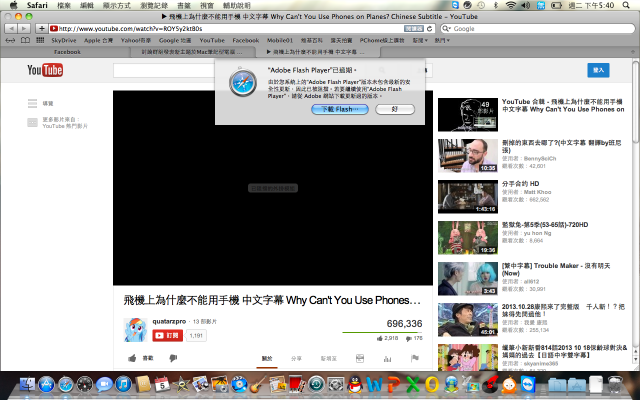The image size is (640, 400).
Task: Reload the page with the refresh icon
Action: (429, 29)
